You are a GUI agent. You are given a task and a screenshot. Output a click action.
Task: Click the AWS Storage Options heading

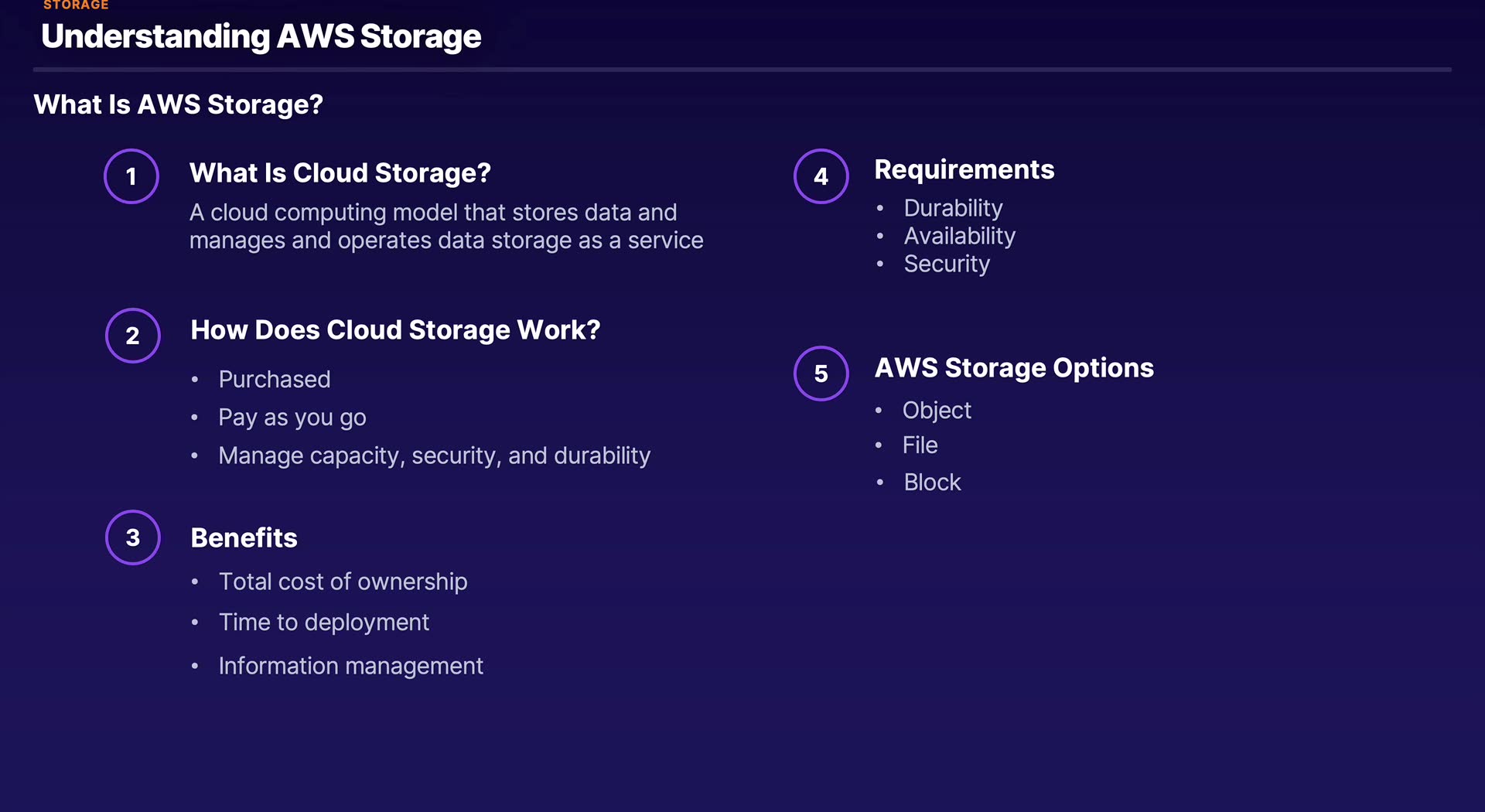click(1014, 367)
